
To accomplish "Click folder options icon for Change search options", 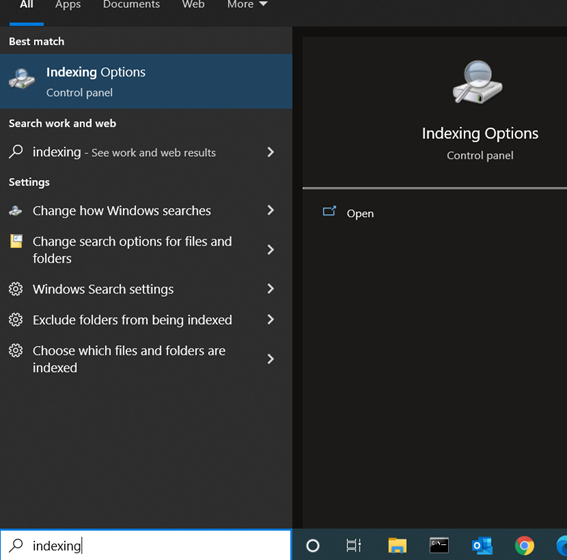I will (x=16, y=241).
